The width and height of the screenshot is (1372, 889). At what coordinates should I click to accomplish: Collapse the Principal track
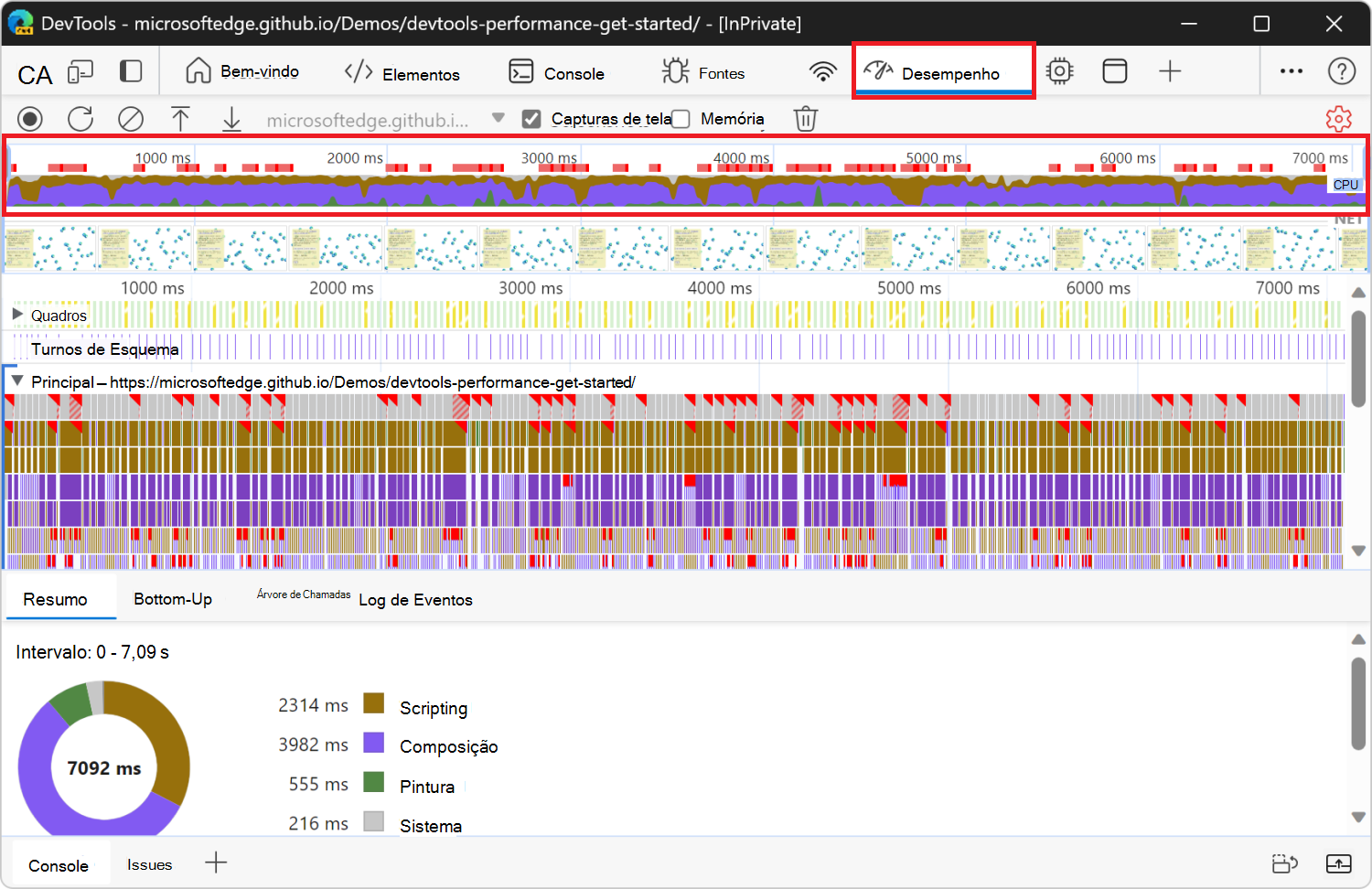[x=16, y=381]
